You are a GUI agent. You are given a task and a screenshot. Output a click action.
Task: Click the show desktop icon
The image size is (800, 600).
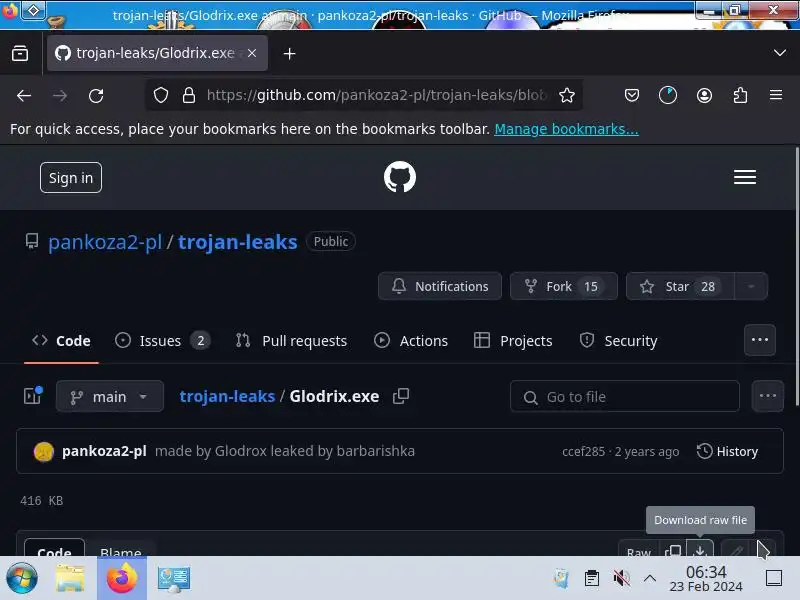774,578
